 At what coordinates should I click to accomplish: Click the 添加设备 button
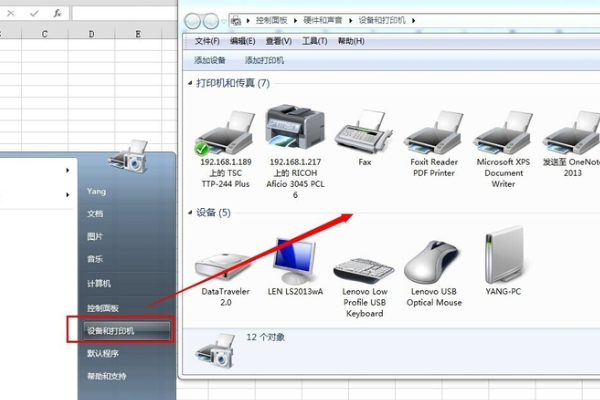[210, 61]
